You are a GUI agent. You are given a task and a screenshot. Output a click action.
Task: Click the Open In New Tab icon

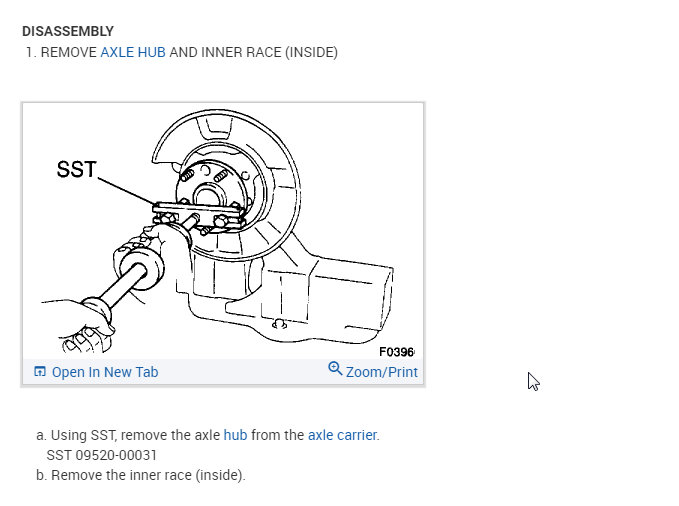[x=40, y=372]
